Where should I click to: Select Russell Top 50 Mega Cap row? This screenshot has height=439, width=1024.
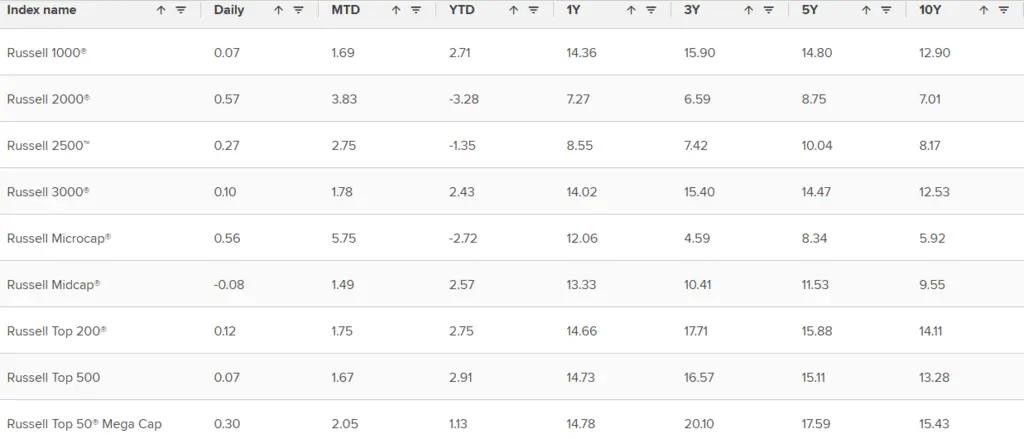click(512, 421)
